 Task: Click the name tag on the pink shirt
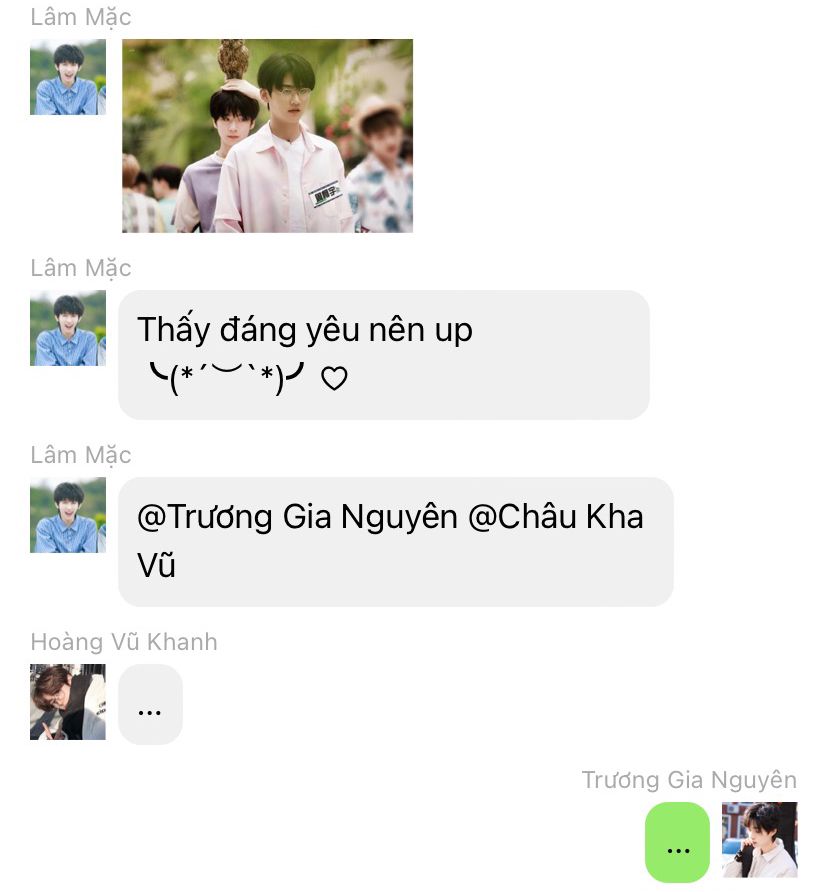pyautogui.click(x=326, y=193)
